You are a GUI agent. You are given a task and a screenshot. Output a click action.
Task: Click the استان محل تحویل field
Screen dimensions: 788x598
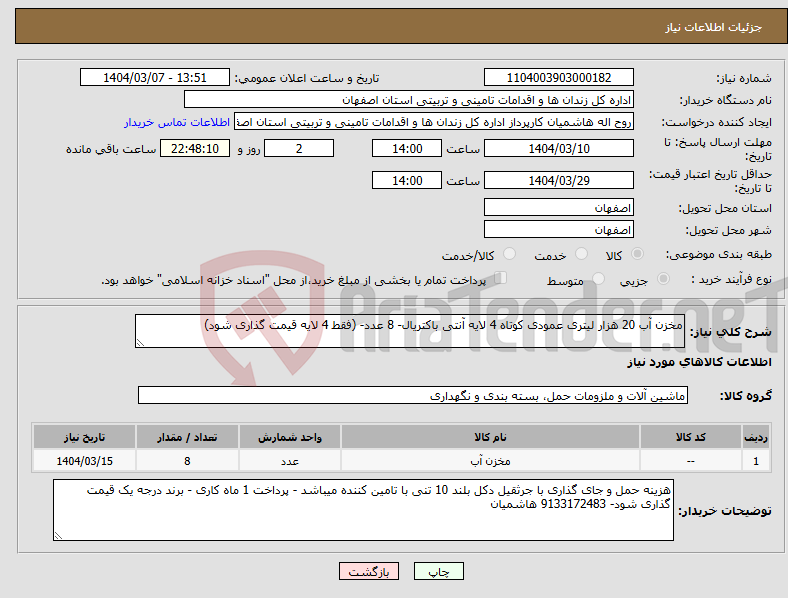click(559, 207)
